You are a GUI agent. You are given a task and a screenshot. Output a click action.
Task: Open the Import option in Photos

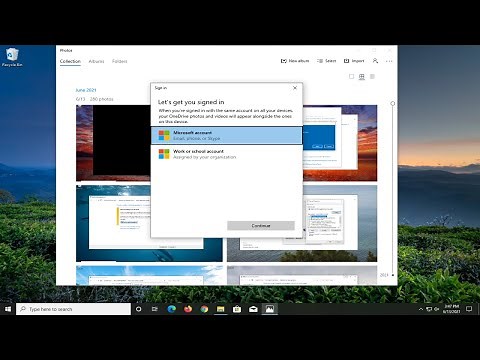pos(354,61)
